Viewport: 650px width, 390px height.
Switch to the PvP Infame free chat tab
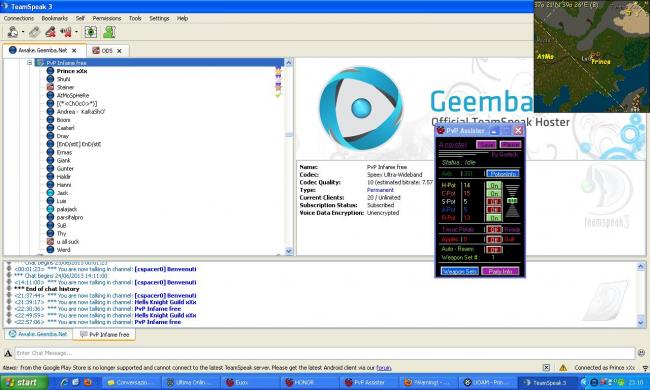tap(104, 334)
